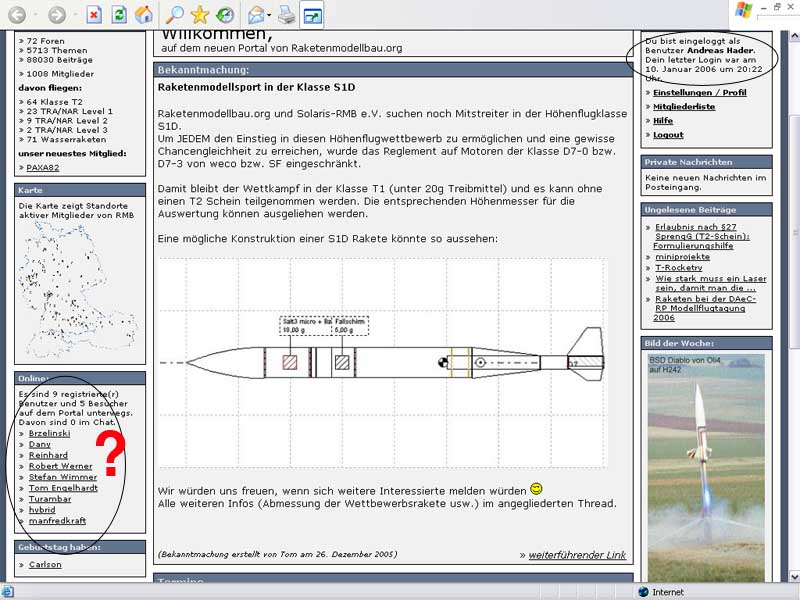Open the Hilfe link

pos(663,120)
